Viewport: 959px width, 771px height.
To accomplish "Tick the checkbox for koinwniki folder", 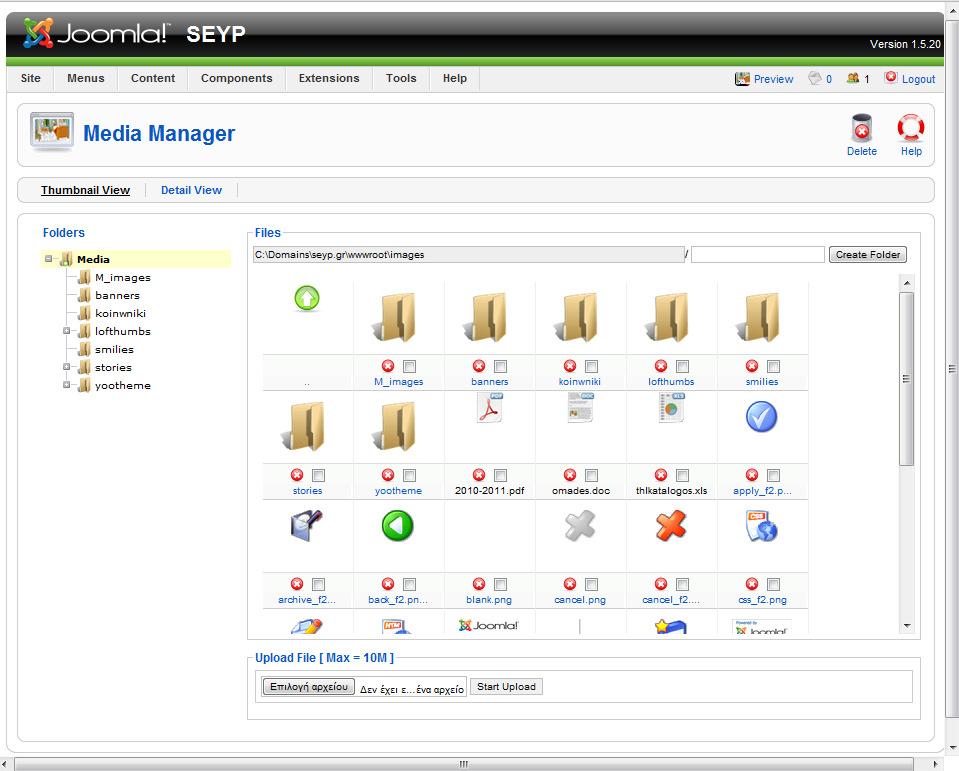I will [591, 366].
